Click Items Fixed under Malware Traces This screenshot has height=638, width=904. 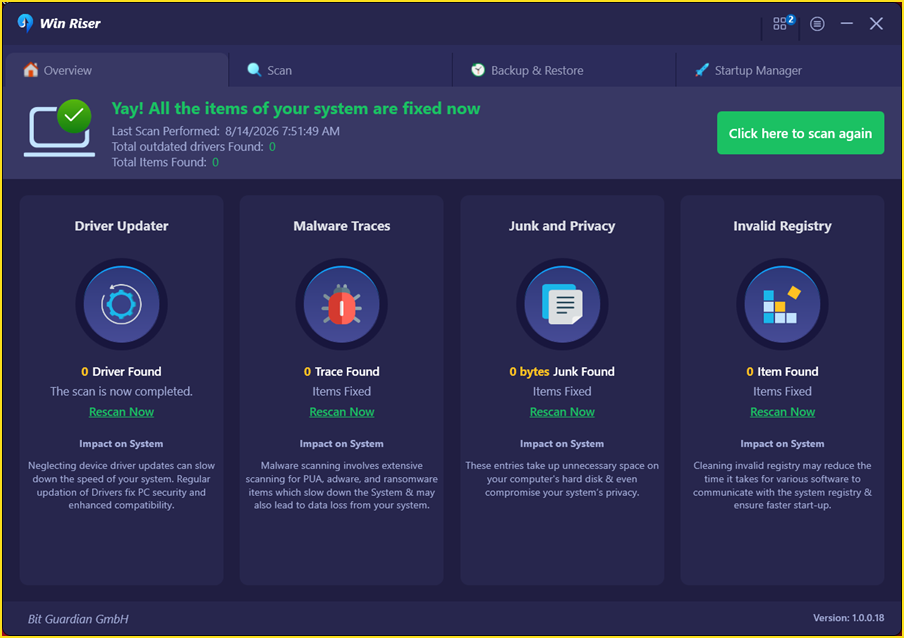[341, 391]
